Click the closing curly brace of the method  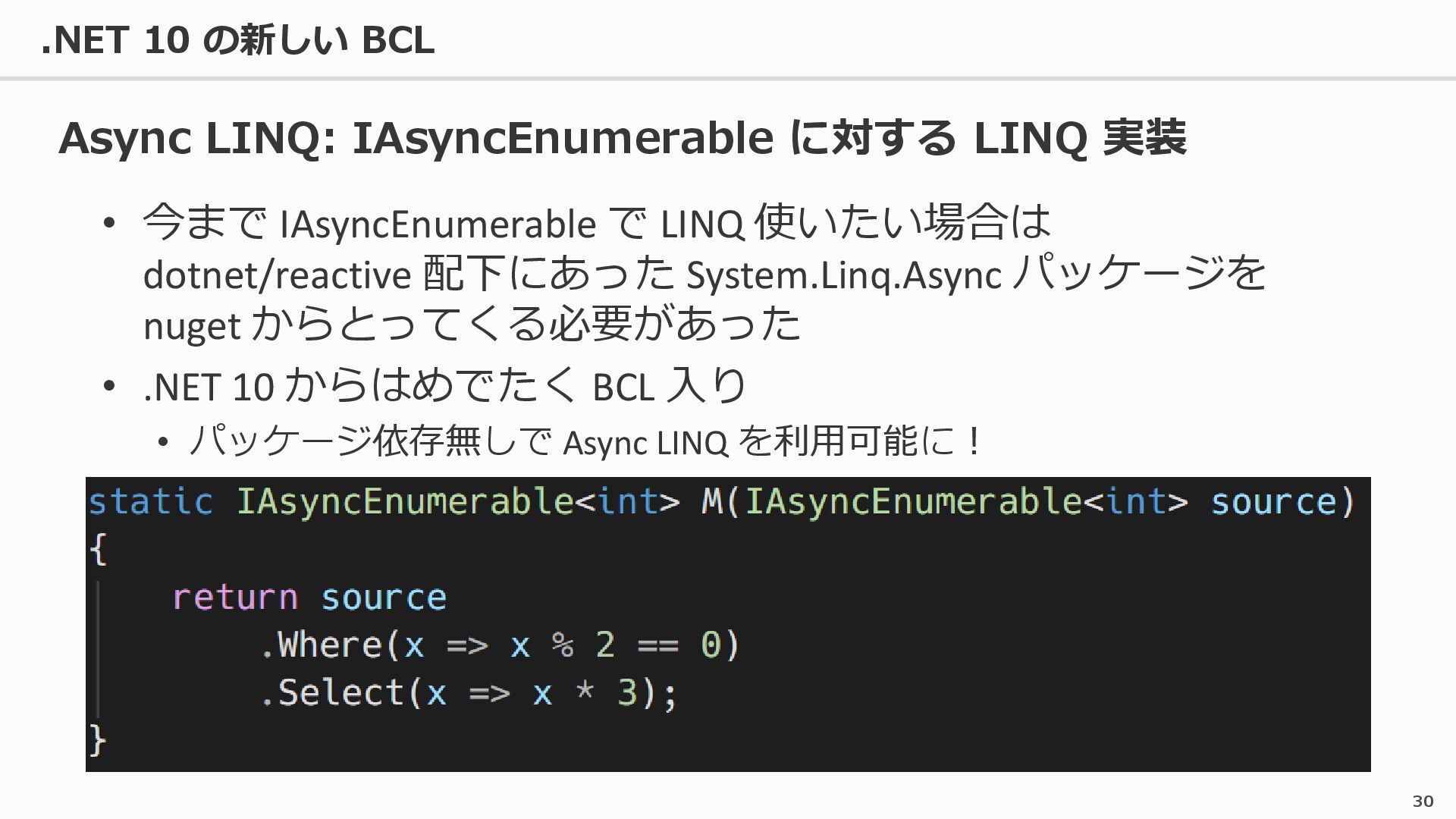pos(98,739)
